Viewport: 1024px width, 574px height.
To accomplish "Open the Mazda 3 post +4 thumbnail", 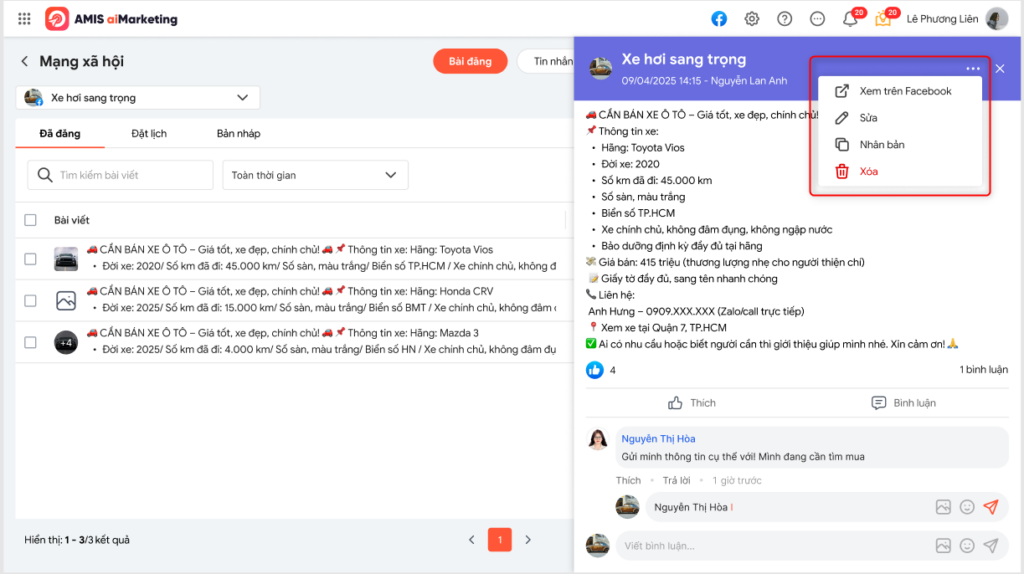I will point(66,342).
